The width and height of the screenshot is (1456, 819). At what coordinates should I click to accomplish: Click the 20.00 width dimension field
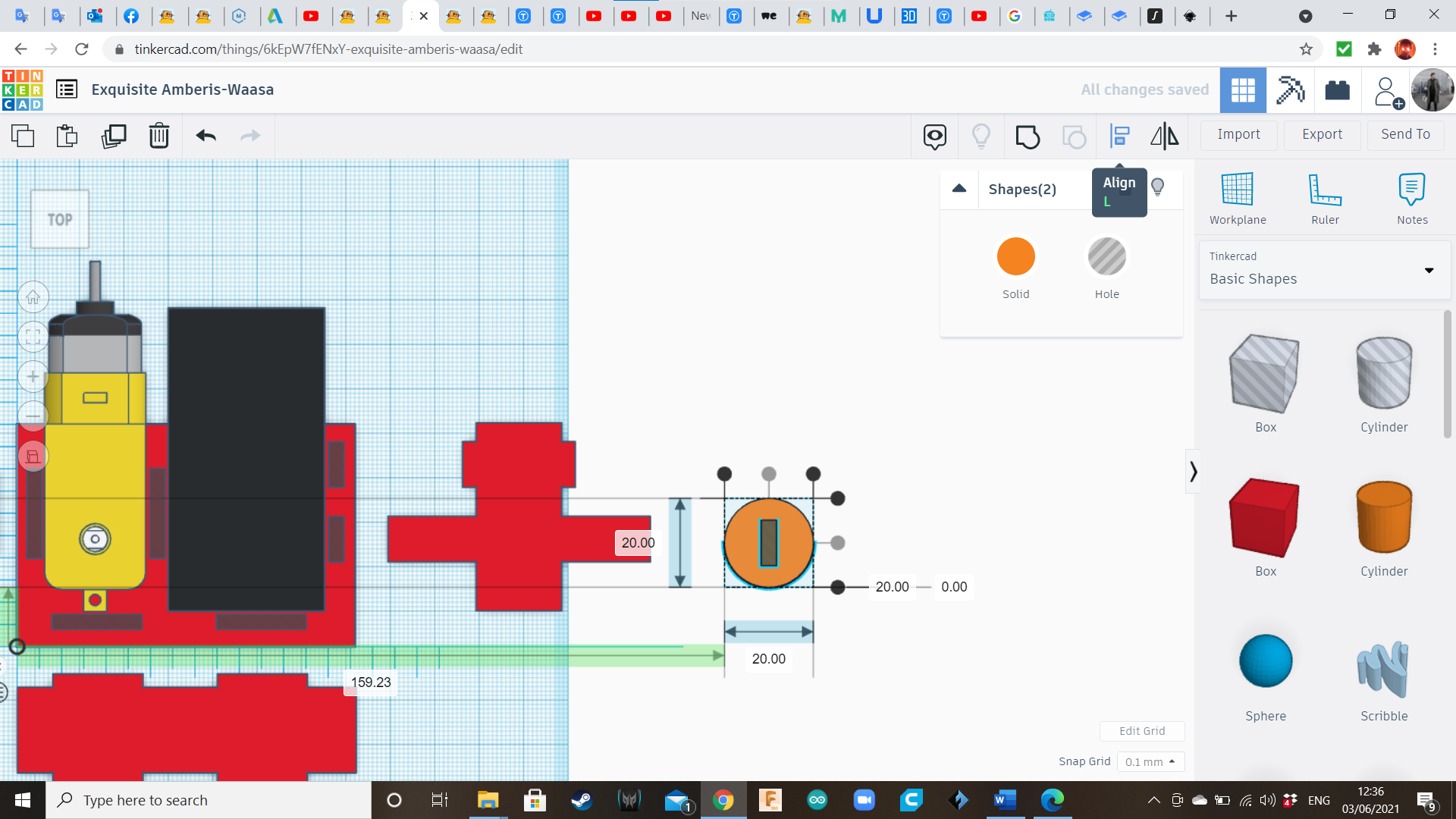coord(768,658)
